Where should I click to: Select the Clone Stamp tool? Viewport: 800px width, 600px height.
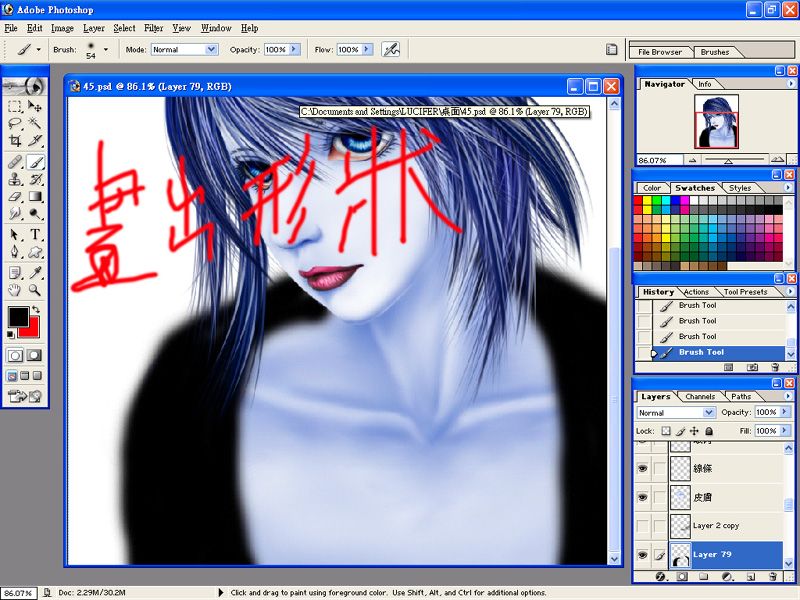[x=15, y=179]
